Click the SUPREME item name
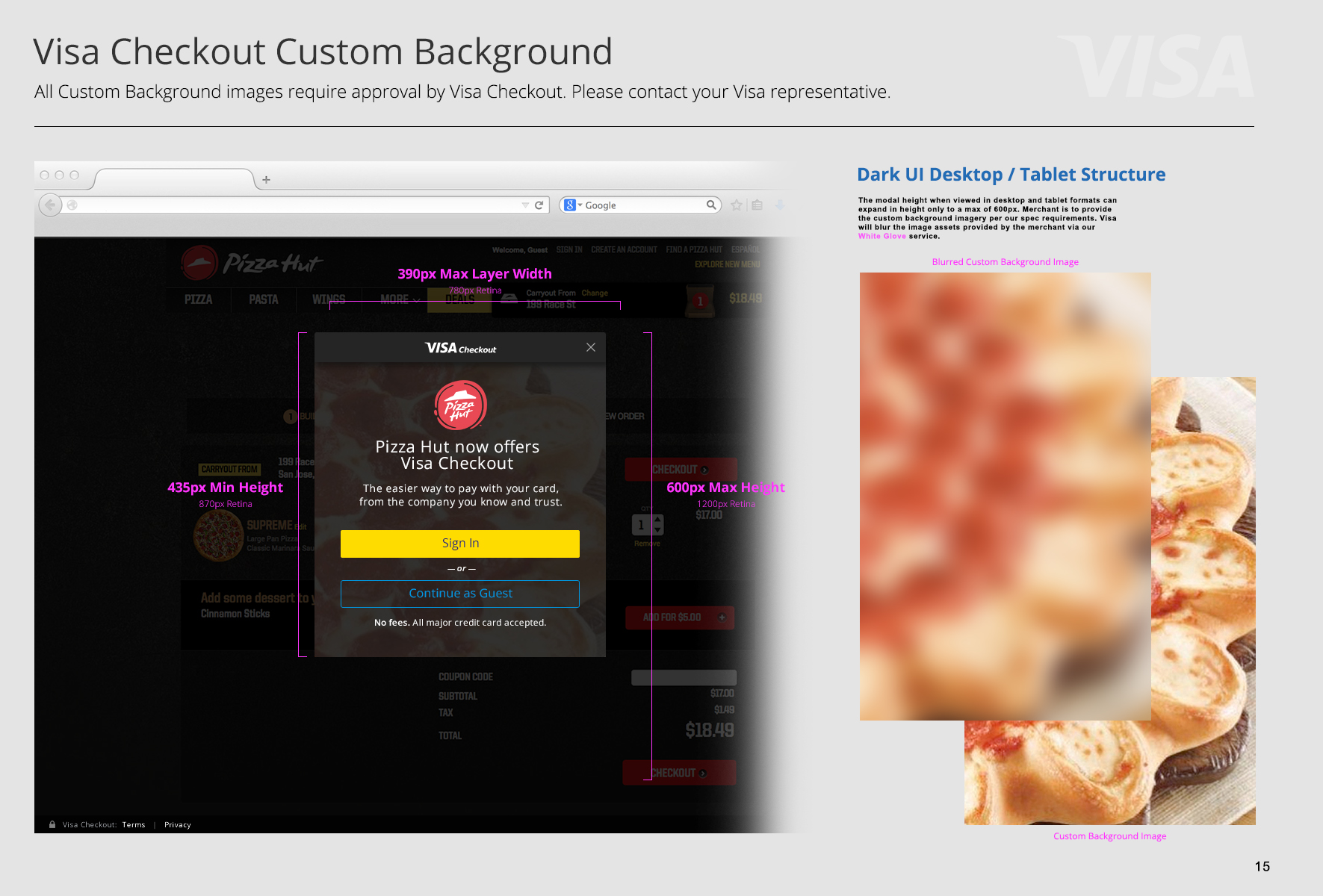 270,526
